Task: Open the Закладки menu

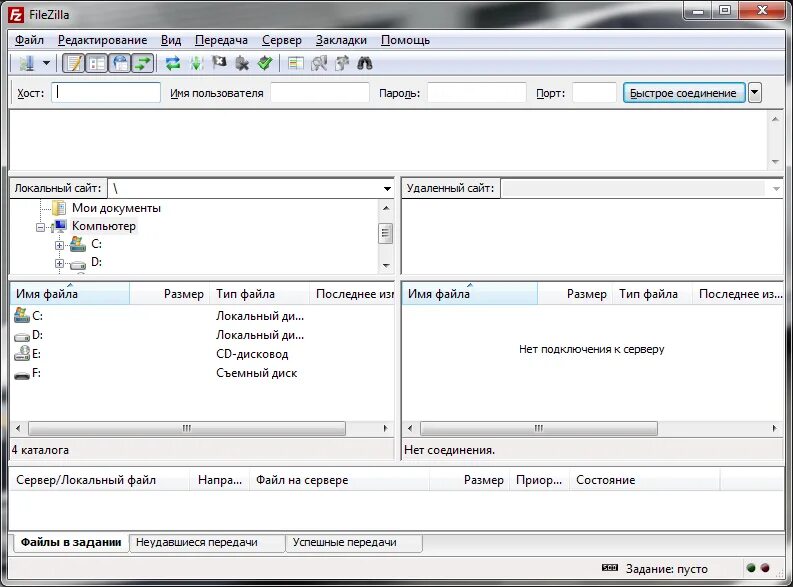Action: [341, 40]
